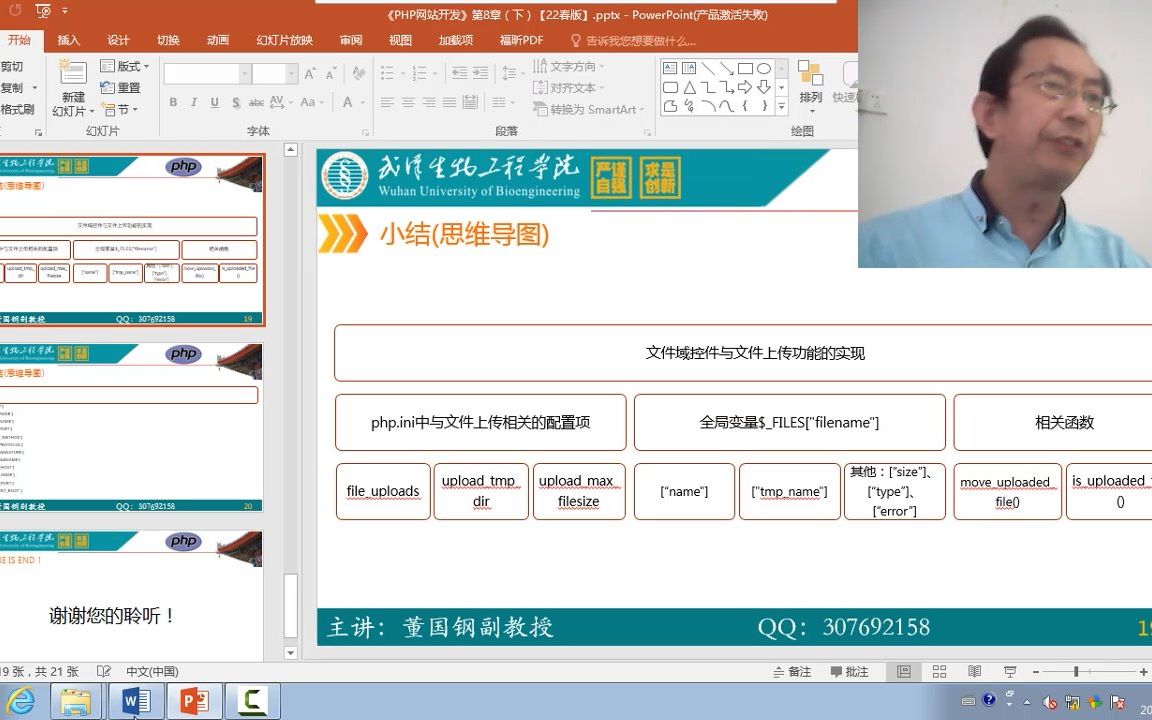The width and height of the screenshot is (1152, 720).
Task: Select the Format Painter (格式刷) tool
Action: 17,108
